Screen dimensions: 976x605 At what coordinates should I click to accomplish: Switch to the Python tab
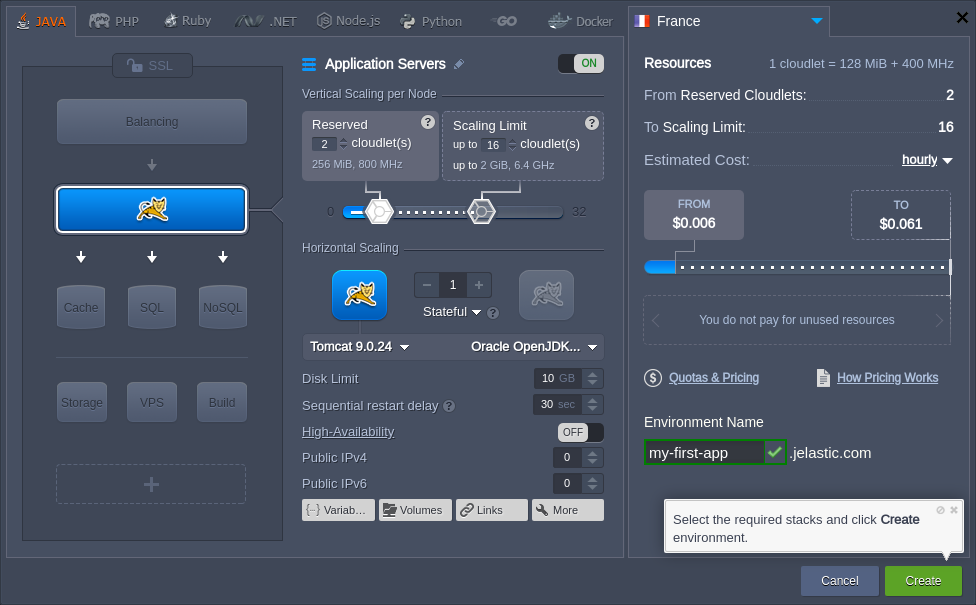pos(431,21)
